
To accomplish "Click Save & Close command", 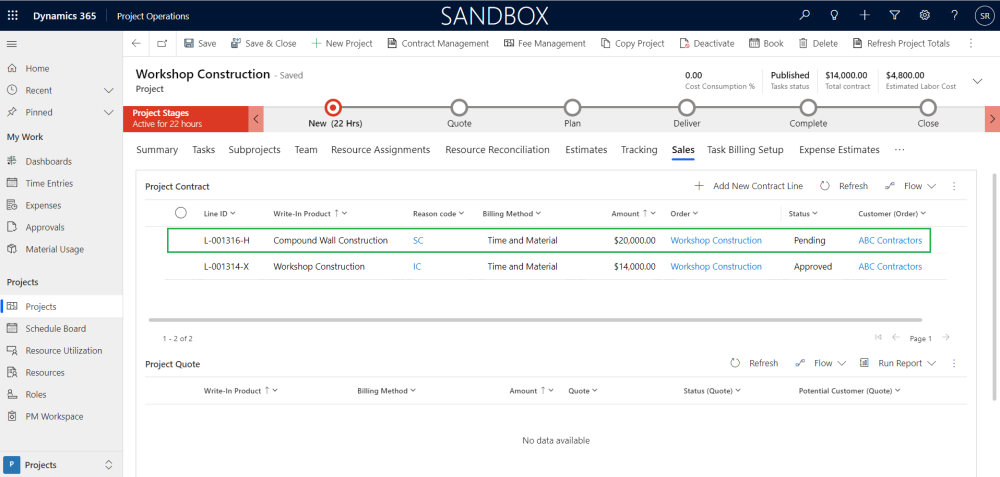I will tap(263, 43).
